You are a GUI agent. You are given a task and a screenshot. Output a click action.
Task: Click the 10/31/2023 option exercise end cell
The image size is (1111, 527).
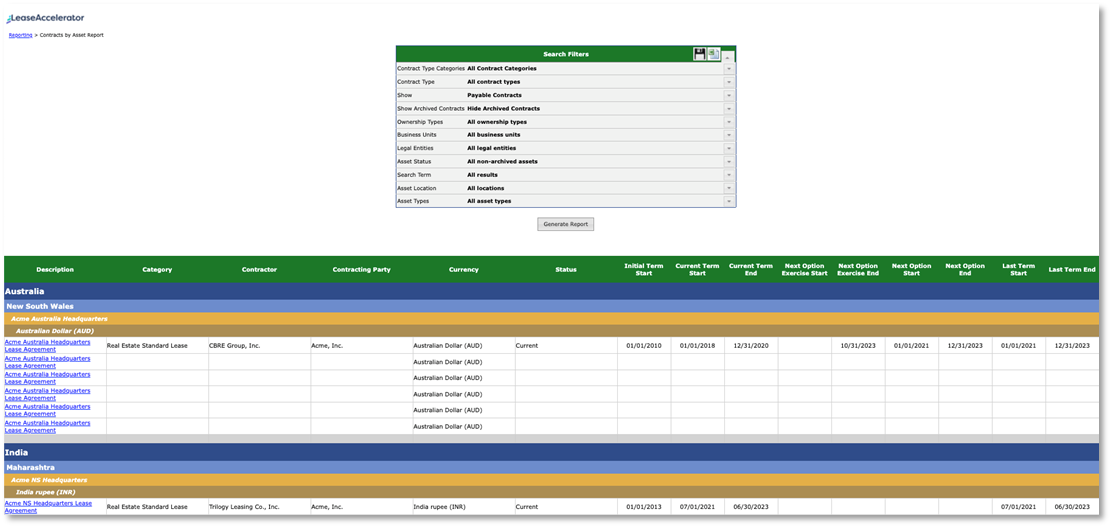858,346
